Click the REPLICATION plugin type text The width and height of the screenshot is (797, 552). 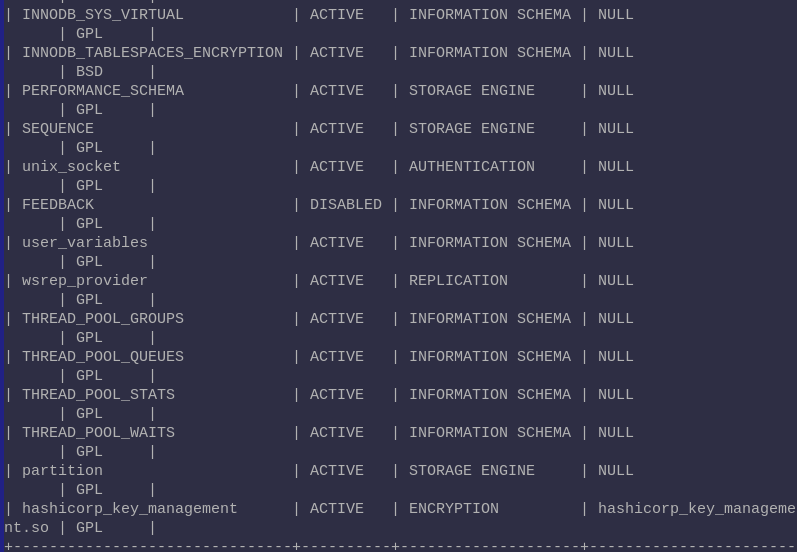[x=458, y=281]
